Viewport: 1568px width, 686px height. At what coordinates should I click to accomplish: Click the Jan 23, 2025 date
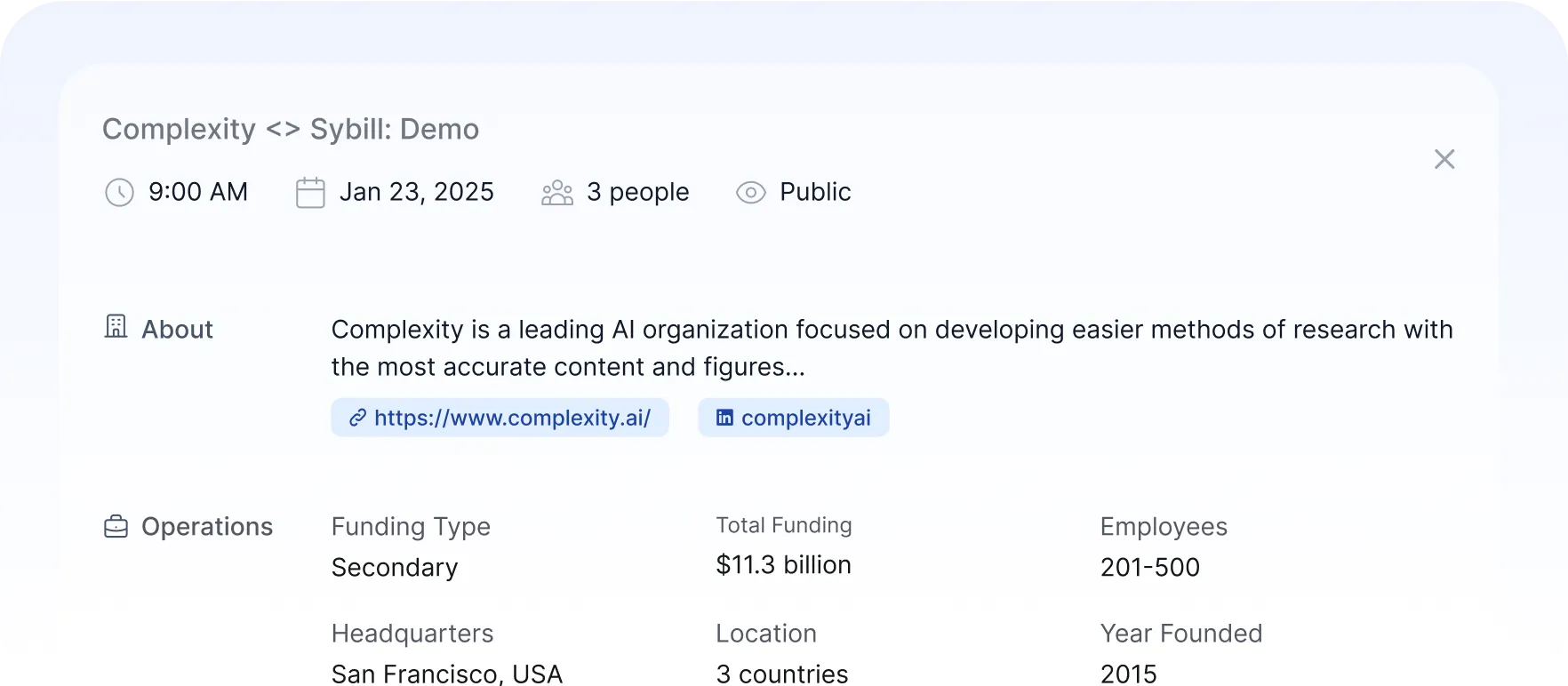[417, 192]
